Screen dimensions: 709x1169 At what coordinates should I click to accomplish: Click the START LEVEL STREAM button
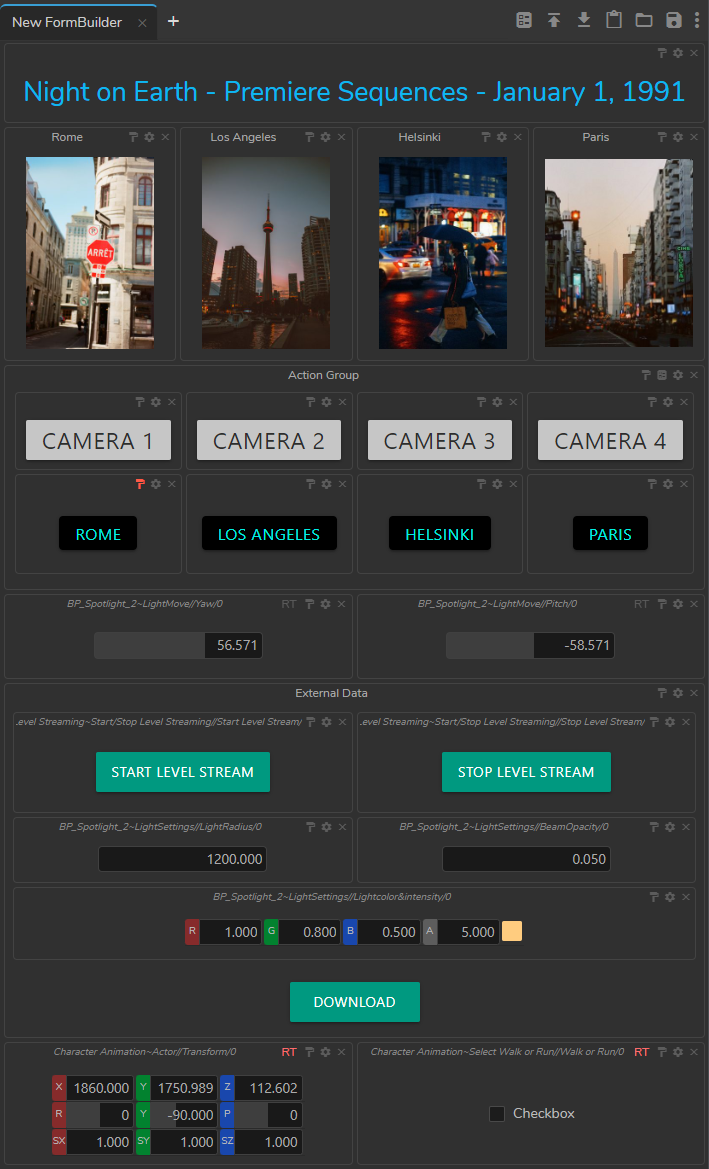183,772
